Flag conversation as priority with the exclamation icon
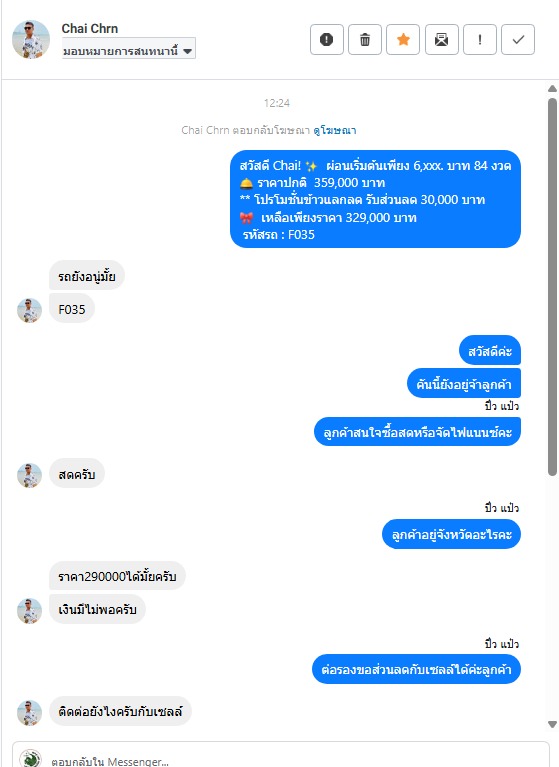 coord(480,40)
